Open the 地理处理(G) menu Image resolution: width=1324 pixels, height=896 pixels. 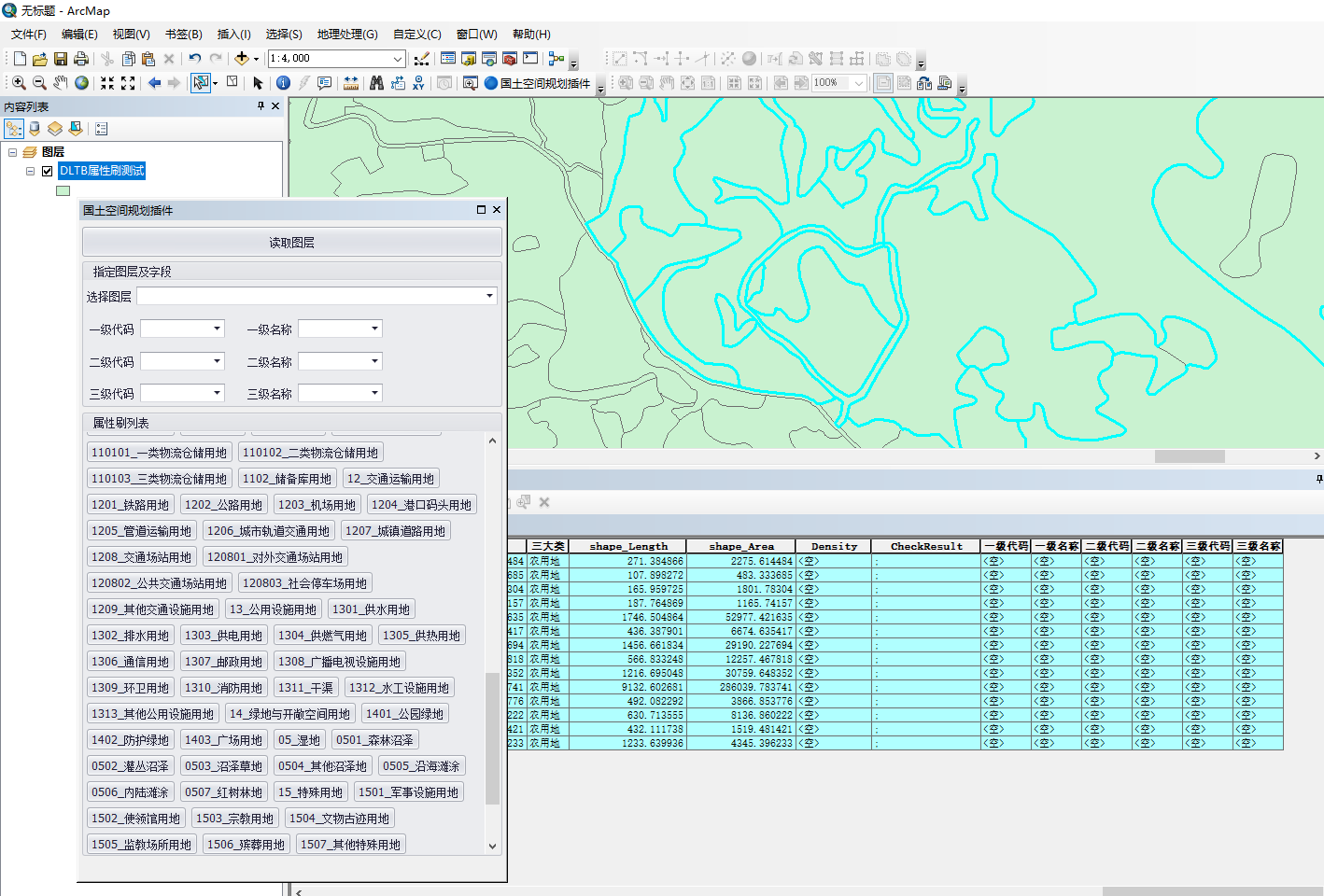click(346, 35)
